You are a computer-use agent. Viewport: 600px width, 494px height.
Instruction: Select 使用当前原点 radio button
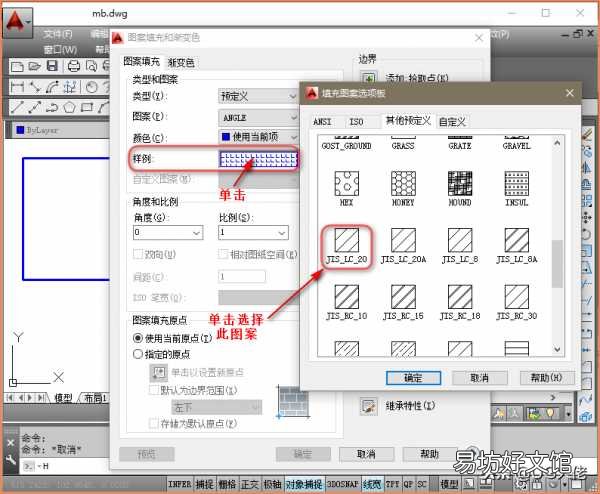point(138,338)
